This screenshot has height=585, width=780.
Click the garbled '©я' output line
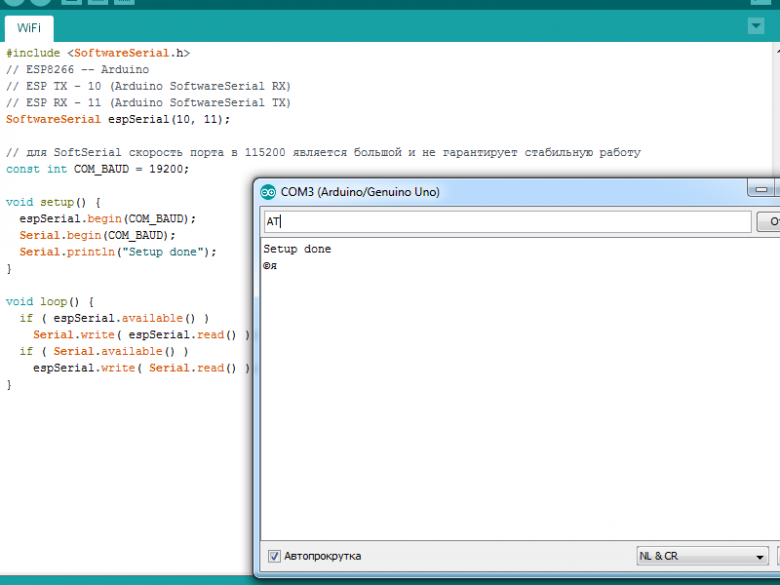270,266
